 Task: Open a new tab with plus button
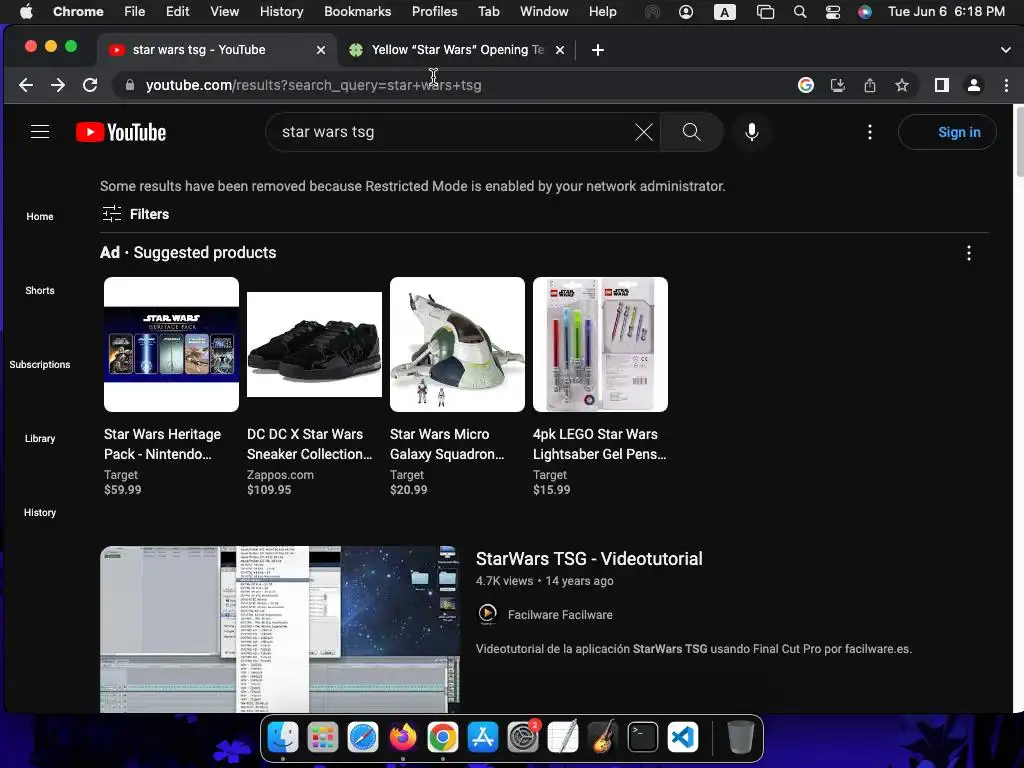pyautogui.click(x=598, y=50)
